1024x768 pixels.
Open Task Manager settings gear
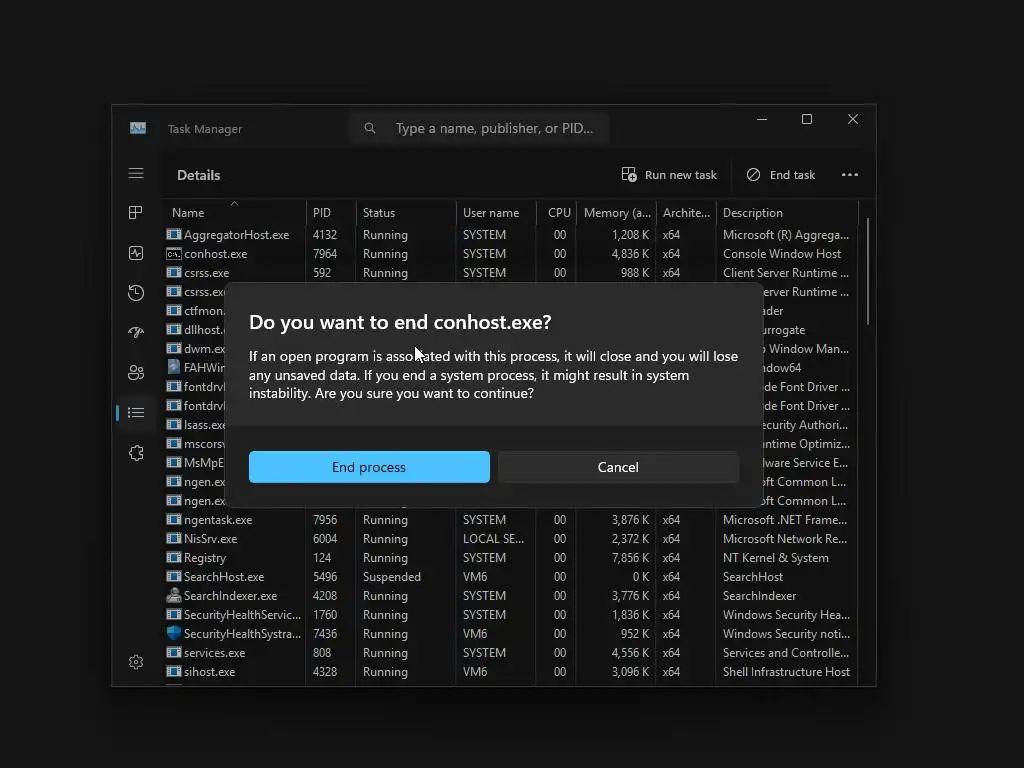(x=136, y=662)
